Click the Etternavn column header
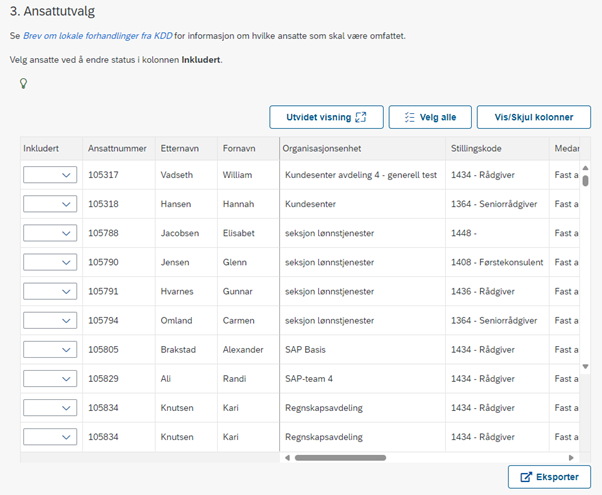Screen dimensions: 602x495 pyautogui.click(x=186, y=149)
